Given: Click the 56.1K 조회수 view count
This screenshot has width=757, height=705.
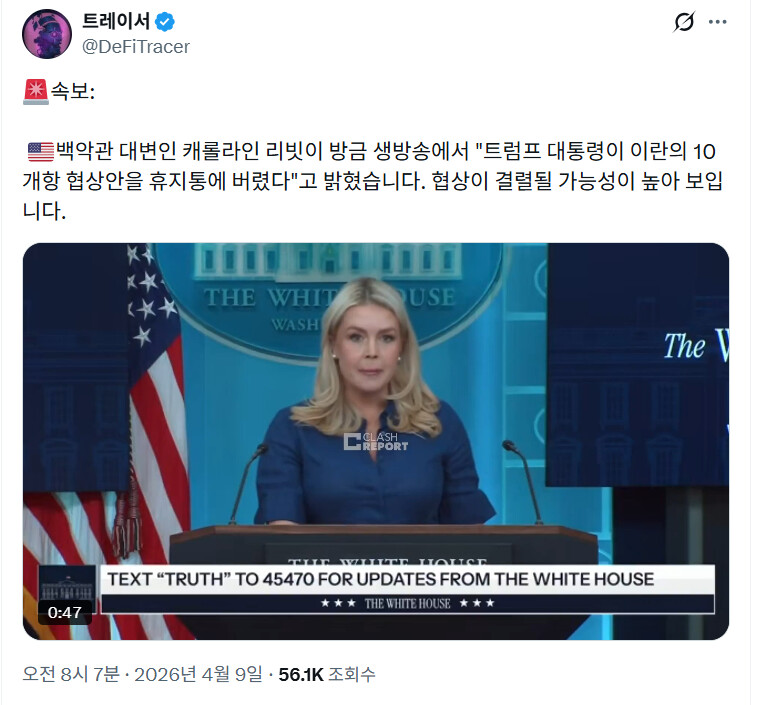Looking at the screenshot, I should click(327, 674).
